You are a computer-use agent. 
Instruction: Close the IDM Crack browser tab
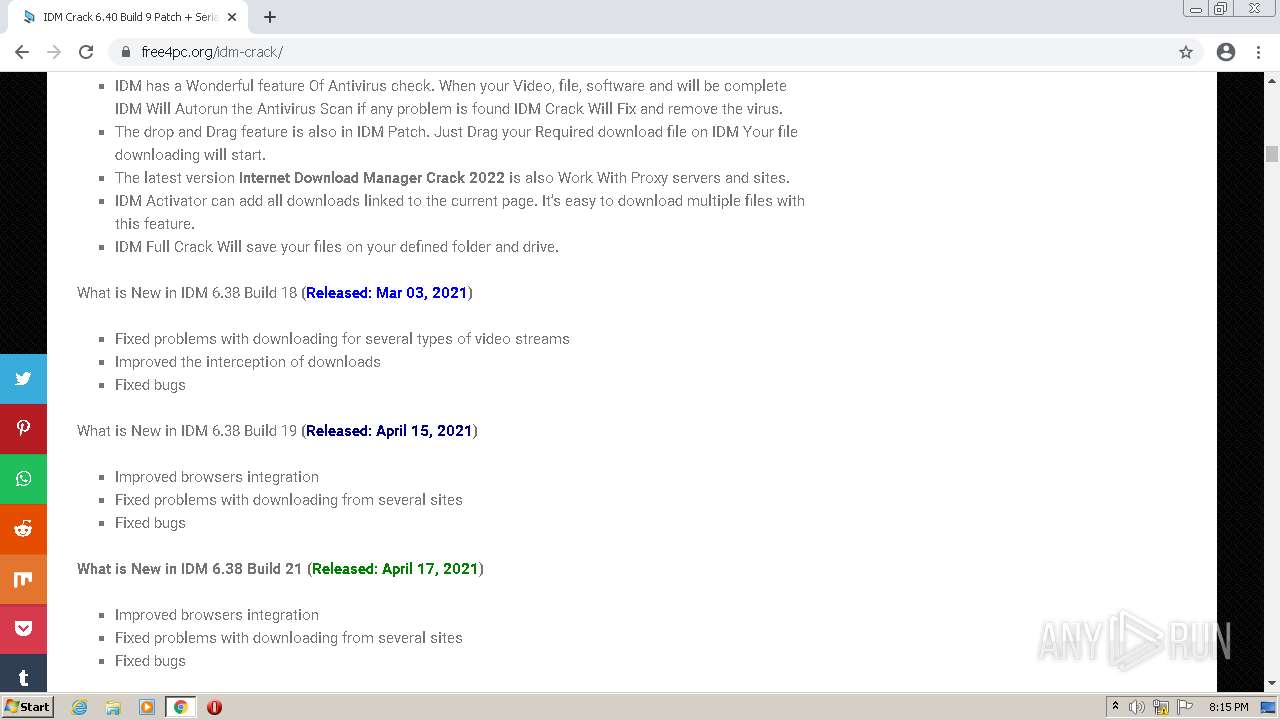(233, 17)
